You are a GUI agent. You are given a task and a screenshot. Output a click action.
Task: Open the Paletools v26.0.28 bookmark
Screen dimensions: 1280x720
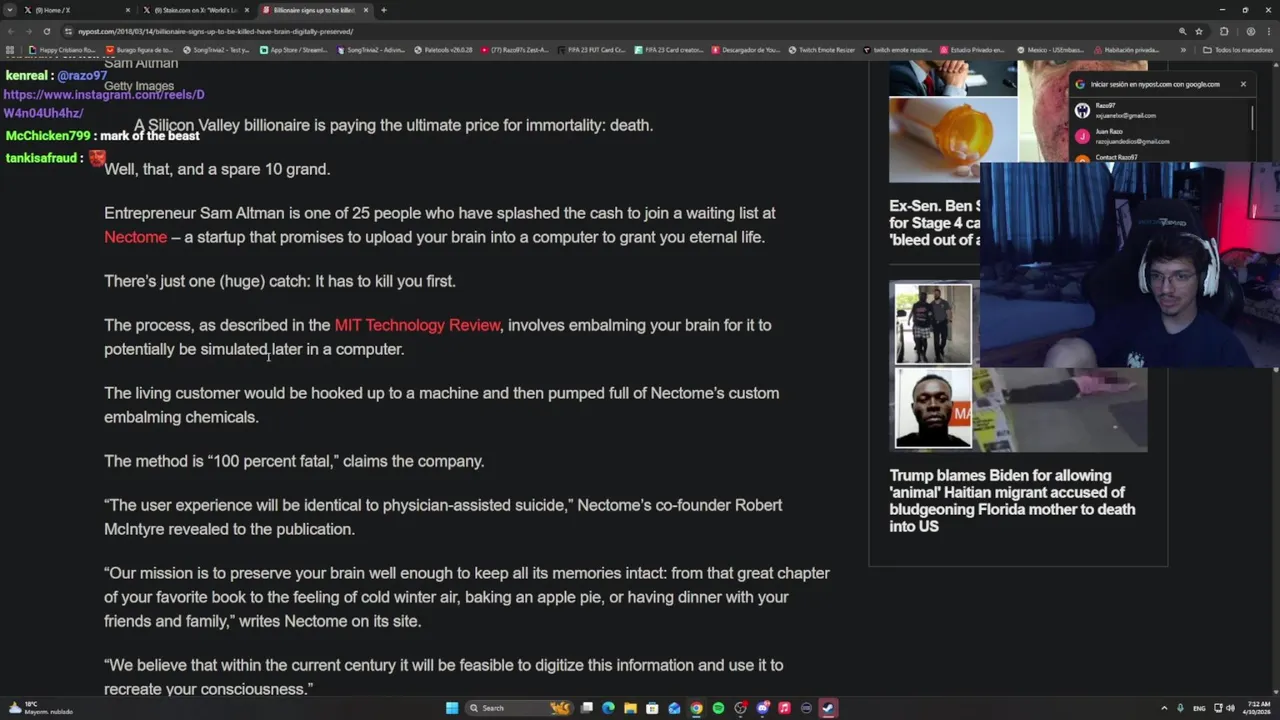point(443,50)
